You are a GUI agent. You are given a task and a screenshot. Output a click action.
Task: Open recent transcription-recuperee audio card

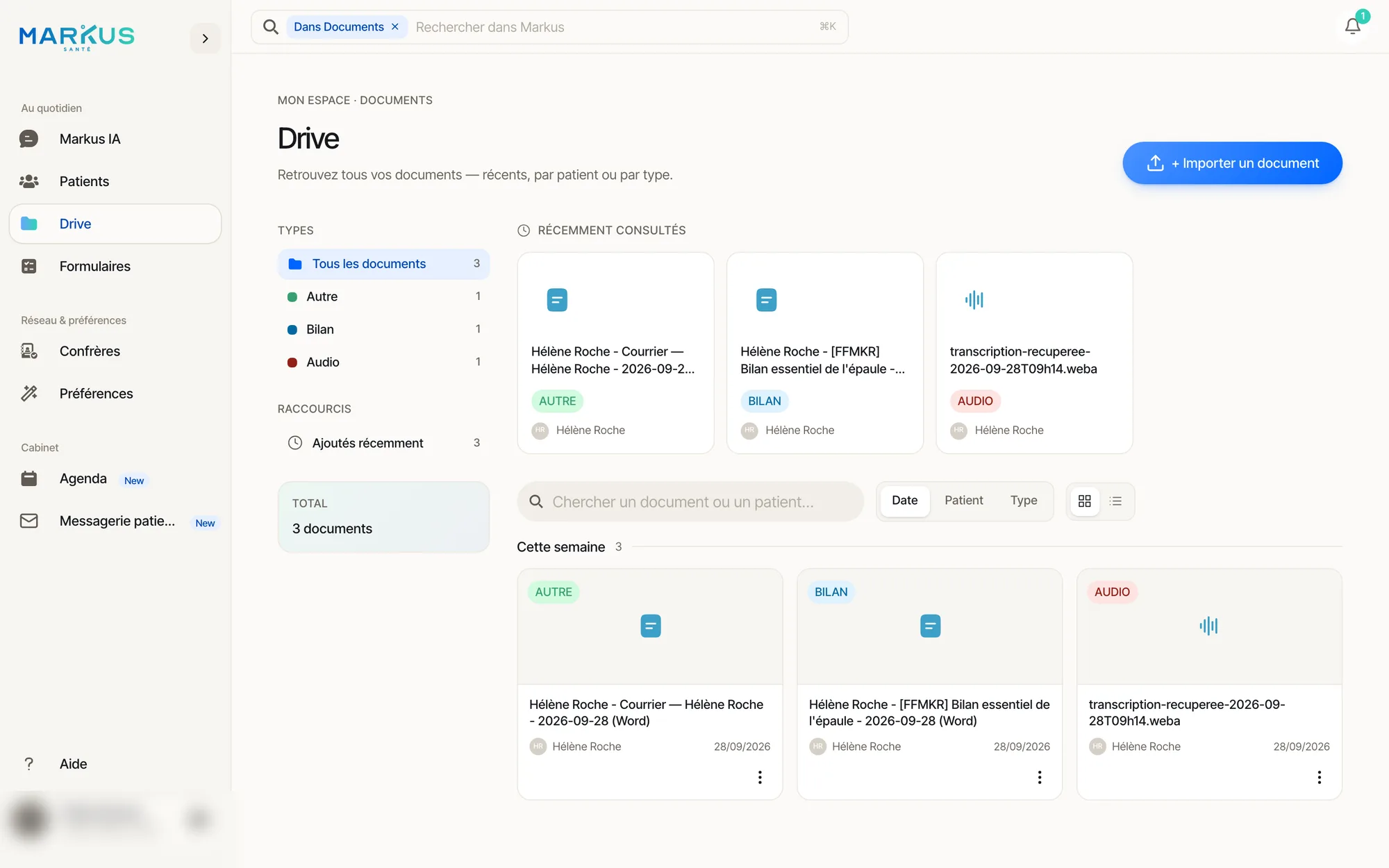(1034, 353)
